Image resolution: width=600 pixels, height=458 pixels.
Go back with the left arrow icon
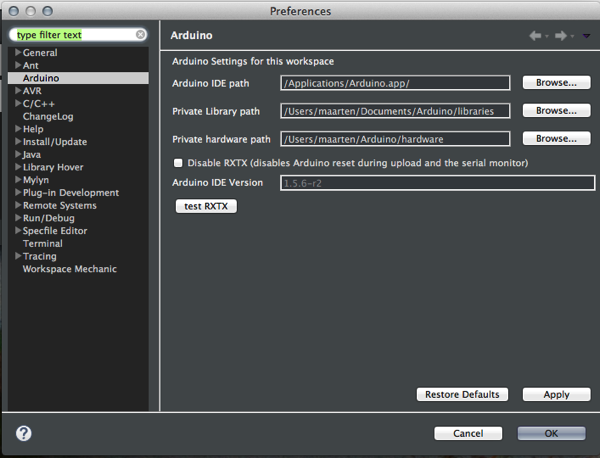click(535, 36)
